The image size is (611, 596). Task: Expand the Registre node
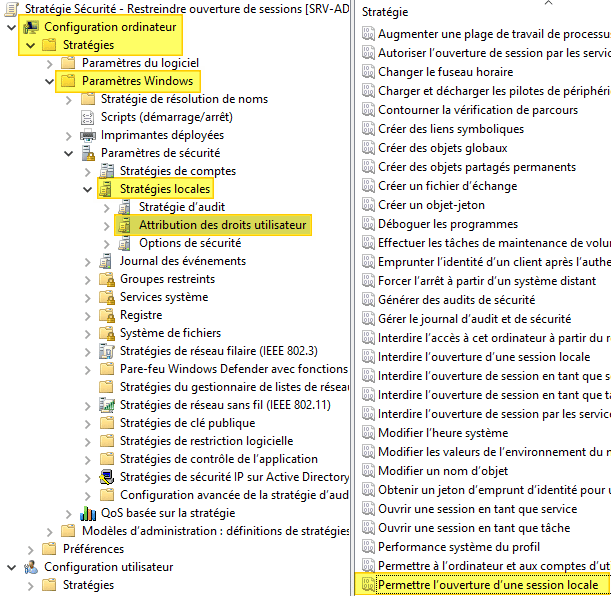coord(88,316)
